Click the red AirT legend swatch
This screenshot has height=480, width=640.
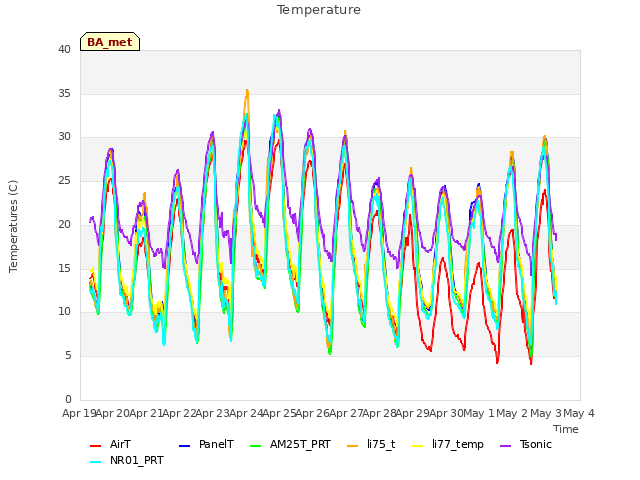point(95,446)
